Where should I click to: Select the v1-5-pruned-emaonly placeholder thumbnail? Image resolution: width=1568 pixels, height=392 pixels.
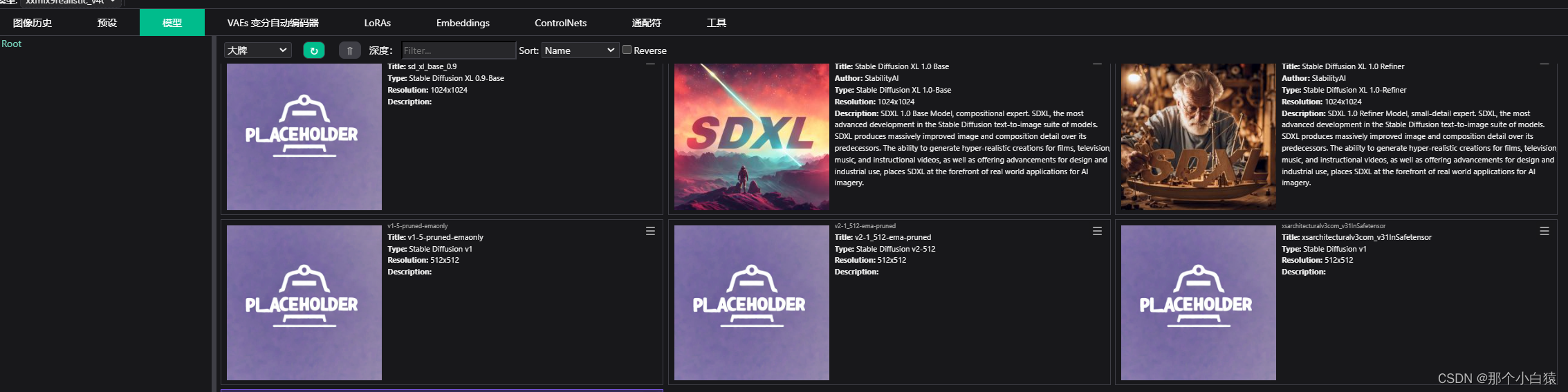click(304, 302)
